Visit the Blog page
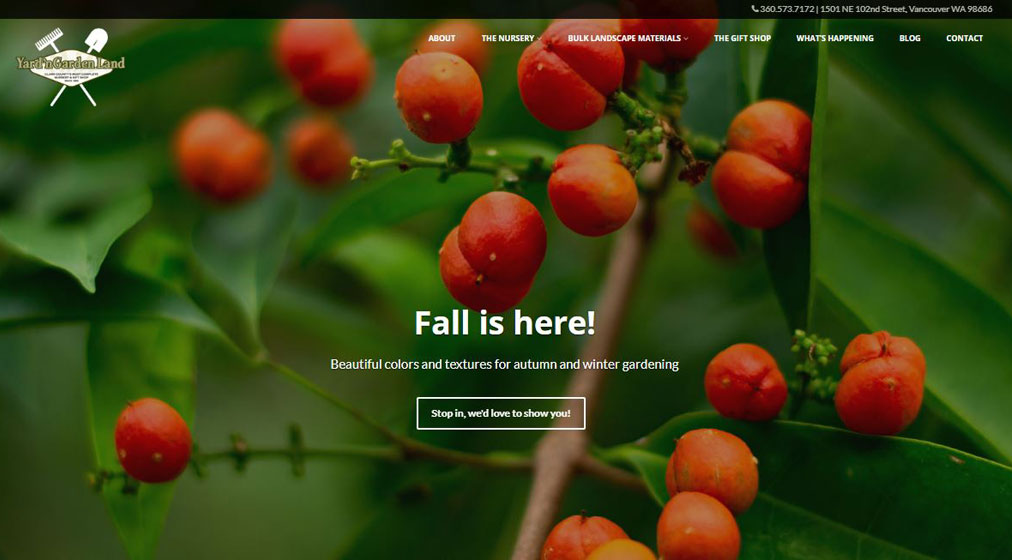Image resolution: width=1012 pixels, height=560 pixels. 909,38
